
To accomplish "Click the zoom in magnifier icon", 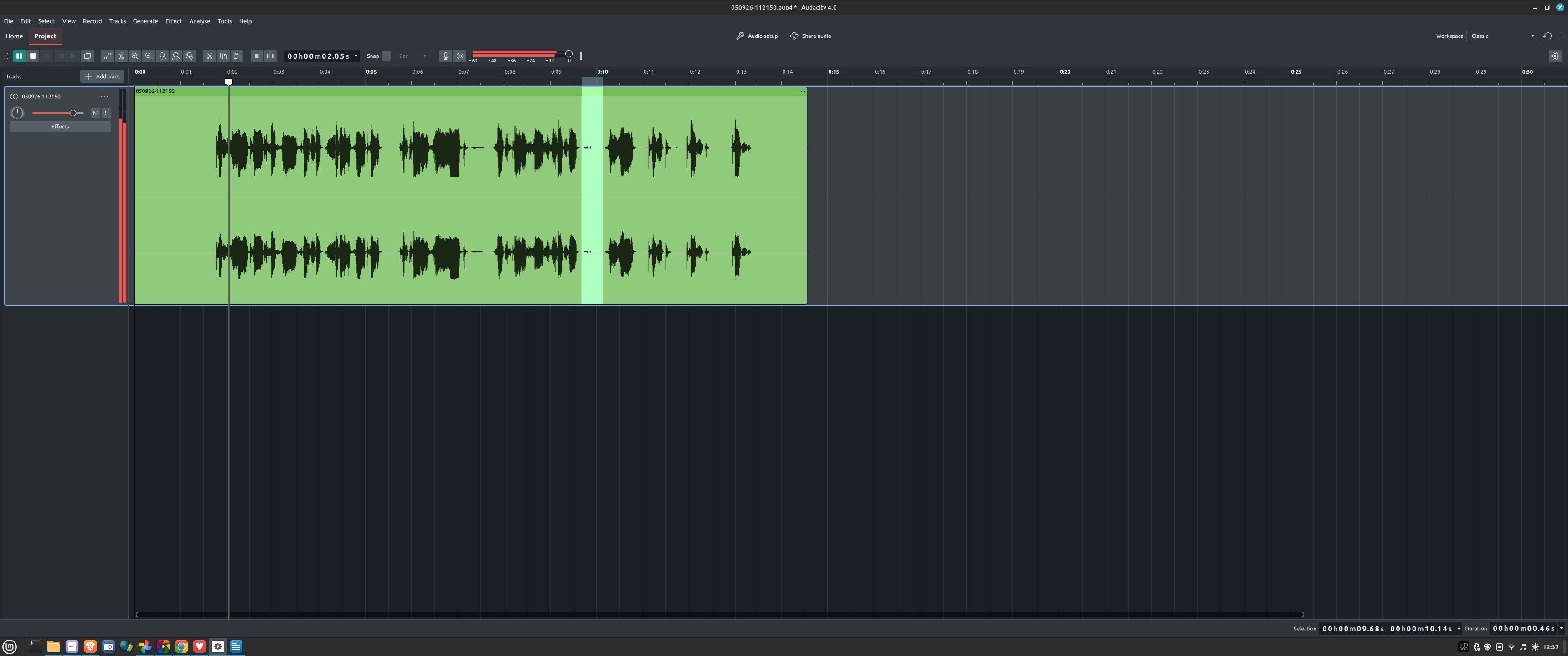I will click(x=135, y=56).
